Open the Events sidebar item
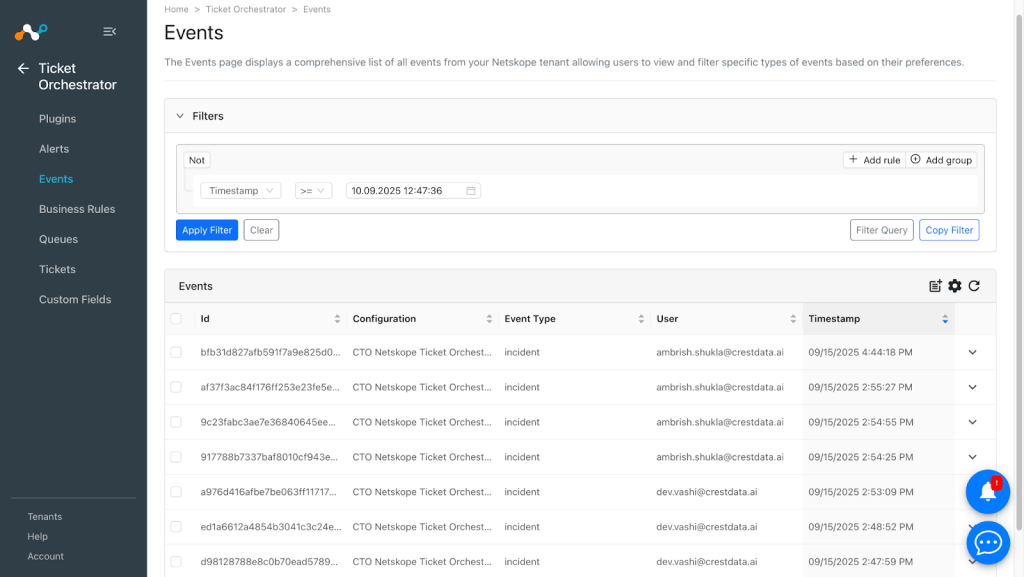This screenshot has height=577, width=1024. [56, 179]
